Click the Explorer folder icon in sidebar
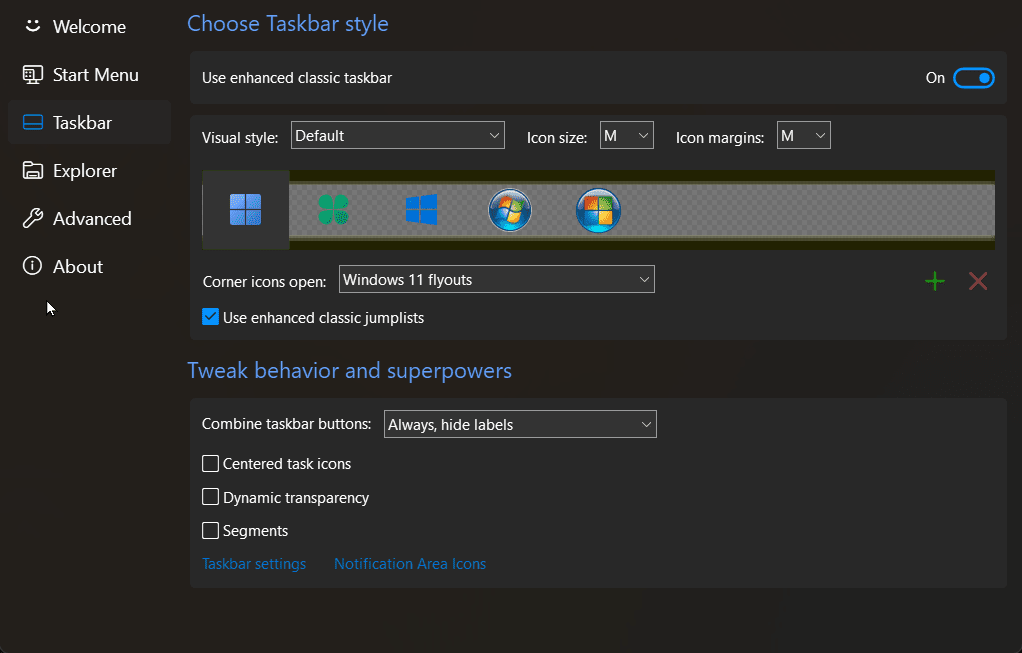 click(33, 170)
